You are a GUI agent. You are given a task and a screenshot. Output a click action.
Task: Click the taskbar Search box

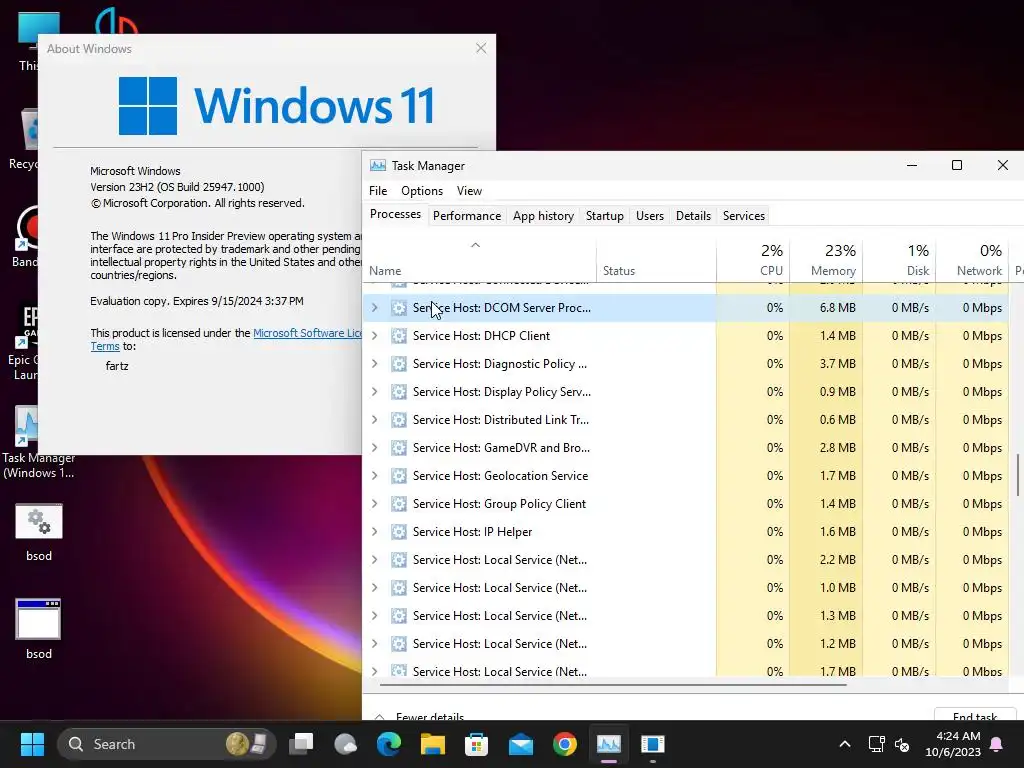point(167,744)
